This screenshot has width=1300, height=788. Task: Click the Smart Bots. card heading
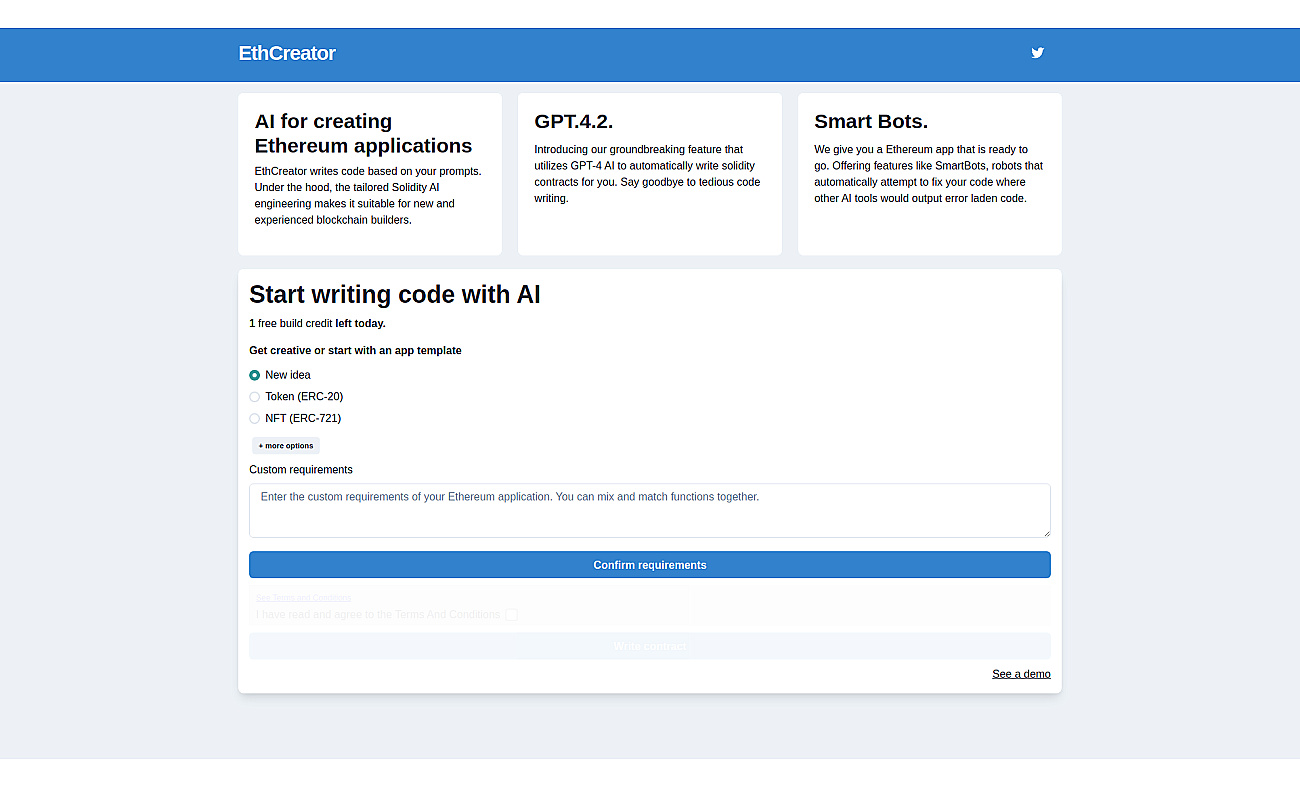(x=871, y=122)
